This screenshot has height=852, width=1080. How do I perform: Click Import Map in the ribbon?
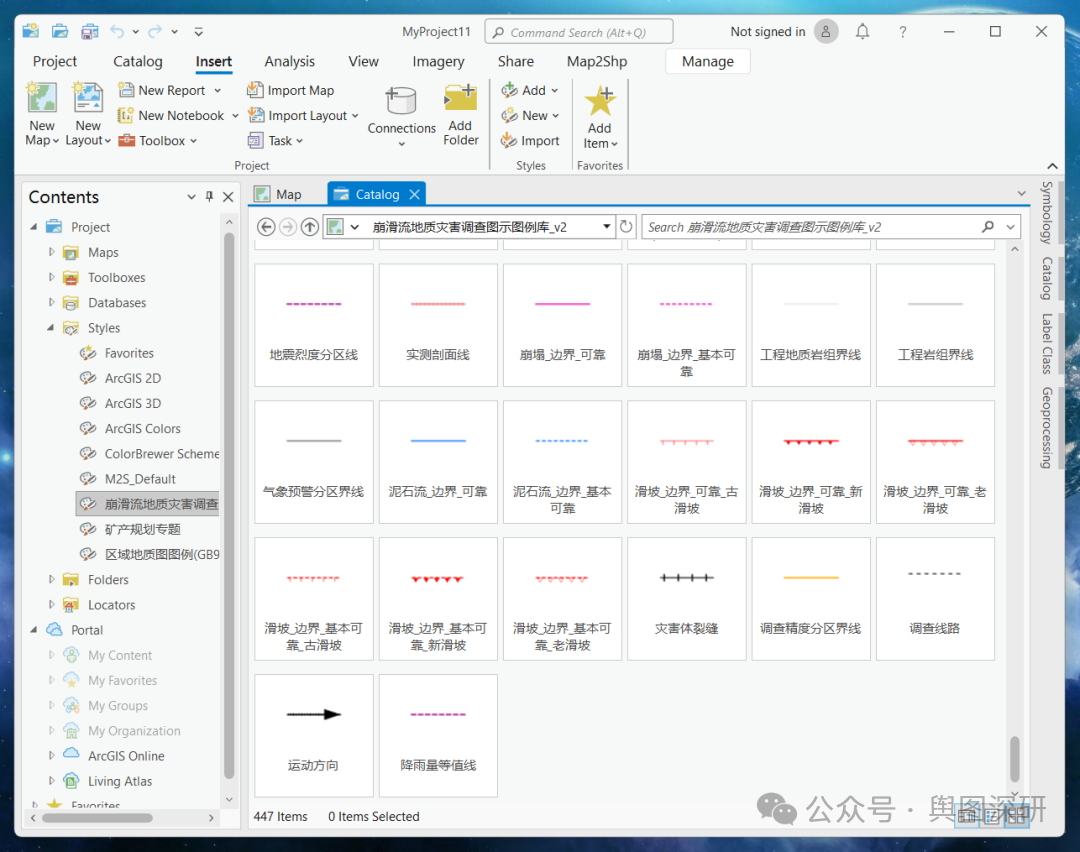tap(291, 90)
